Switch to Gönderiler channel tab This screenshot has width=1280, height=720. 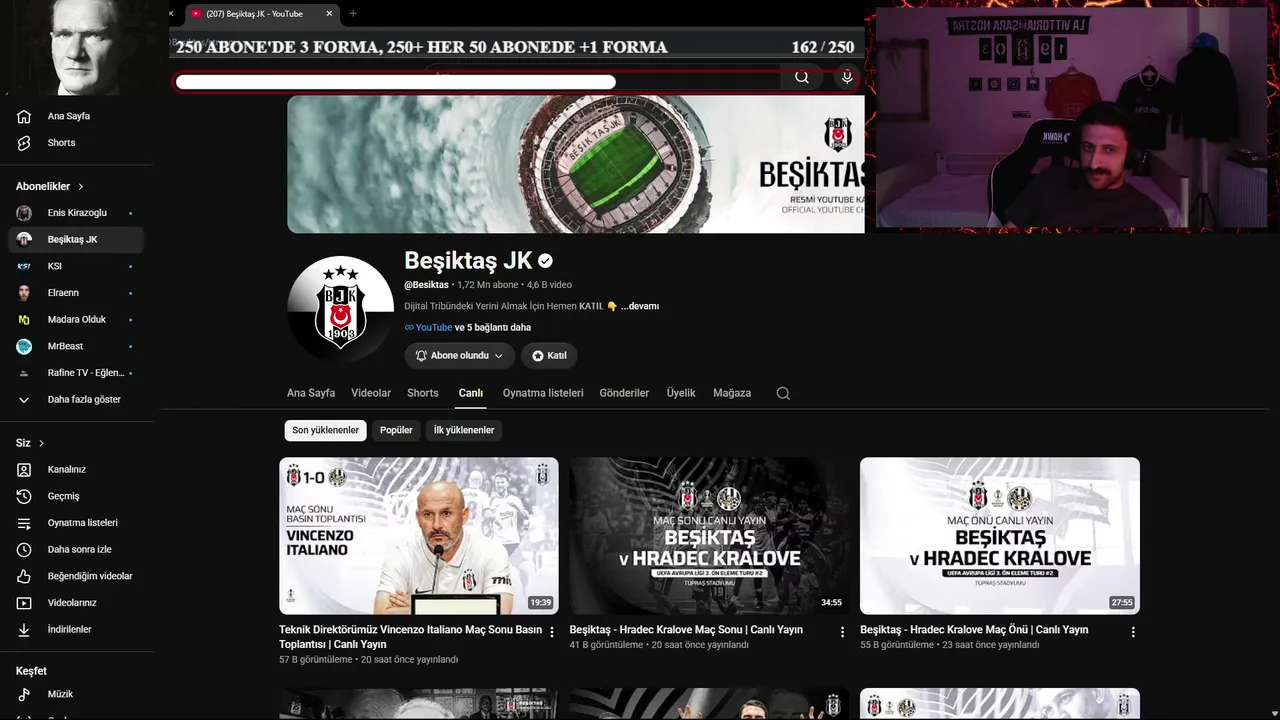tap(624, 393)
